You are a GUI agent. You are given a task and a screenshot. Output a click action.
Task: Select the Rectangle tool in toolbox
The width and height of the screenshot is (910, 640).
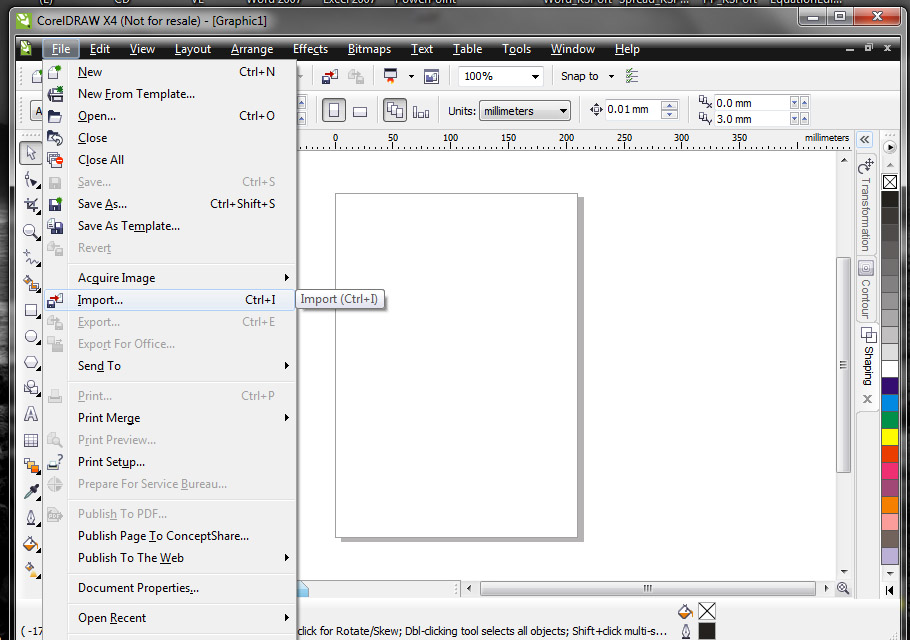coord(31,310)
